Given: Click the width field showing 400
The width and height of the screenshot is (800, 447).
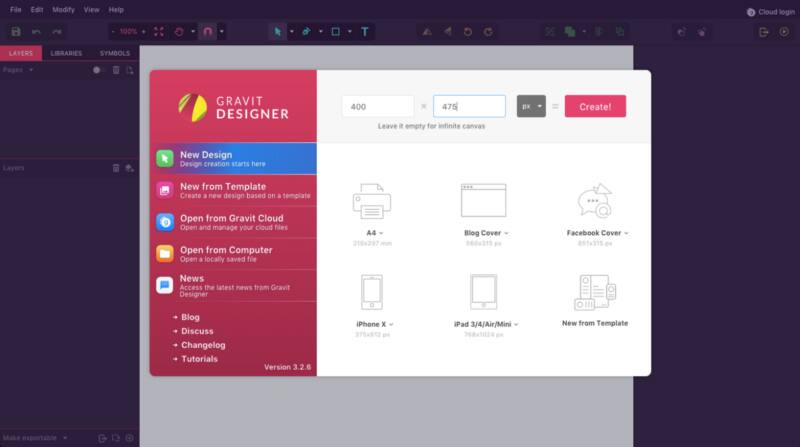Looking at the screenshot, I should (378, 106).
